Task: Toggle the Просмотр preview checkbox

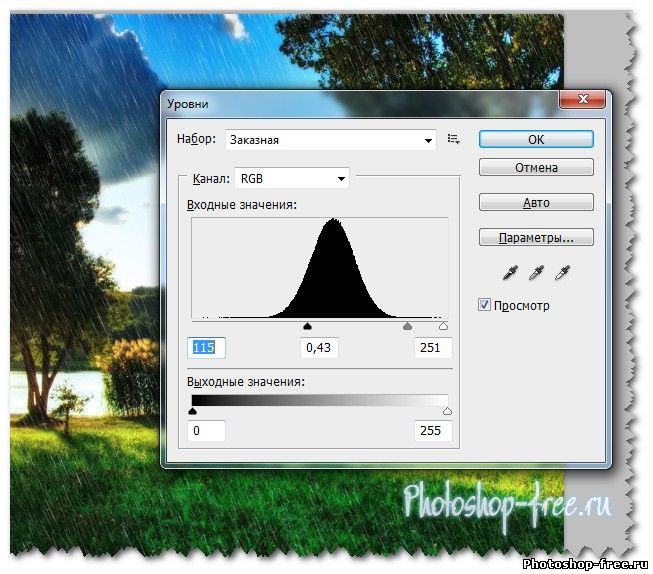Action: pos(485,305)
